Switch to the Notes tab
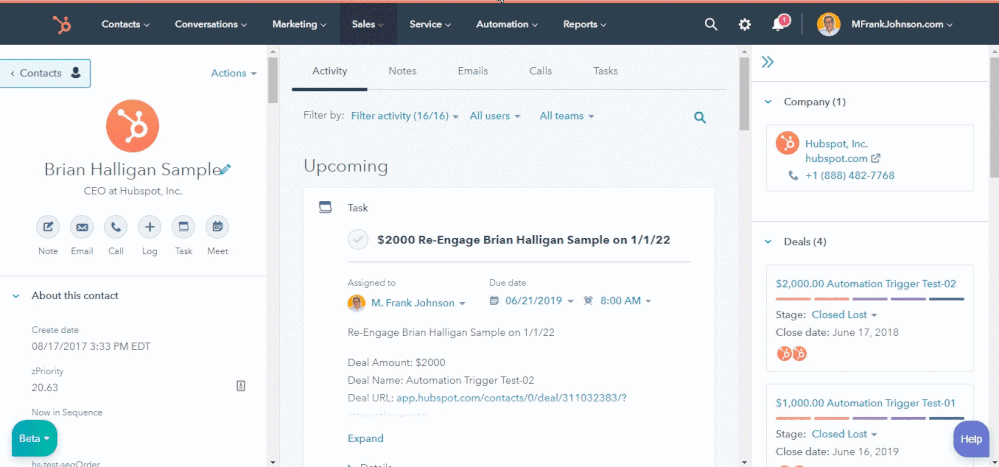This screenshot has width=999, height=467. pos(402,71)
